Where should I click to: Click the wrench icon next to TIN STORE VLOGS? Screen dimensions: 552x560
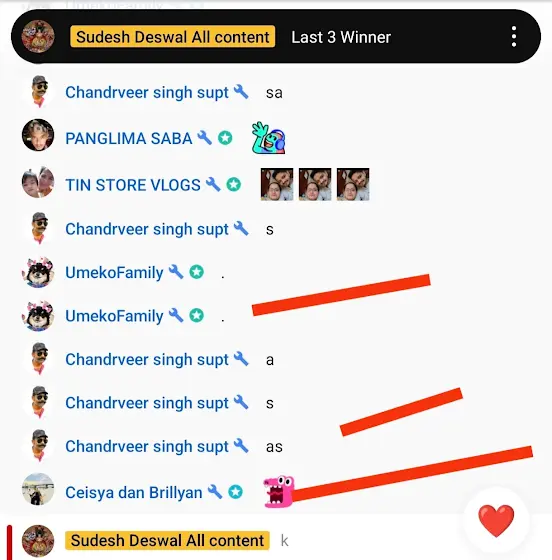pos(213,185)
